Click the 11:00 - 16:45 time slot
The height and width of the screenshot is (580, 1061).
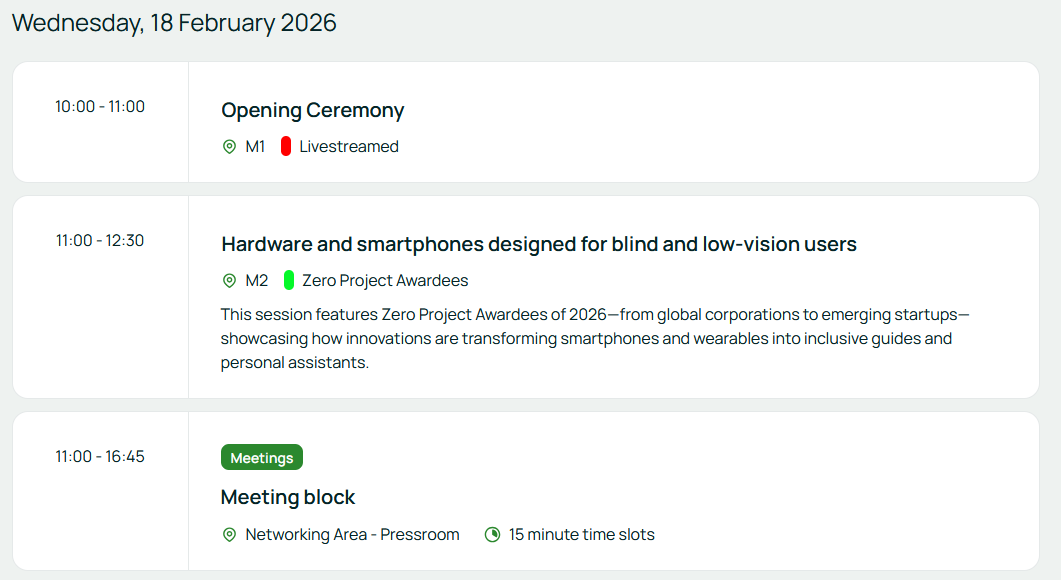click(100, 457)
